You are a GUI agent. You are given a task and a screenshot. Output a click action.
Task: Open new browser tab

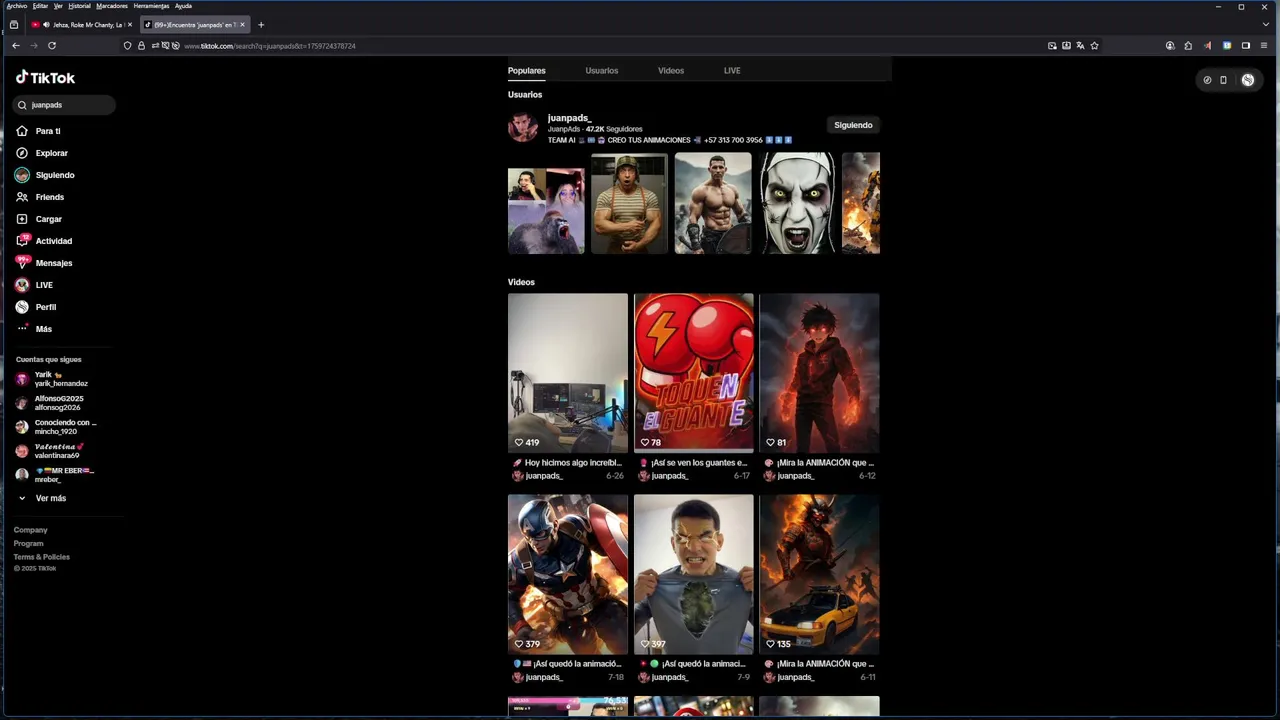pos(261,24)
